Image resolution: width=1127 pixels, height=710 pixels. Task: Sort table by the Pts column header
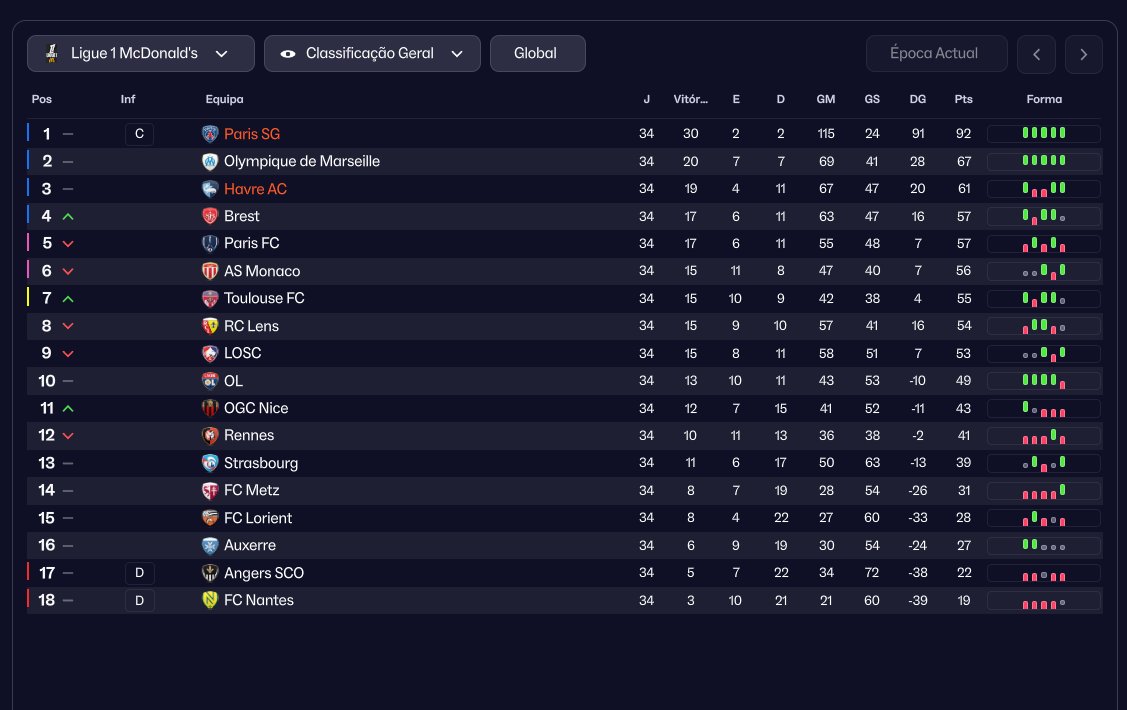pyautogui.click(x=963, y=100)
